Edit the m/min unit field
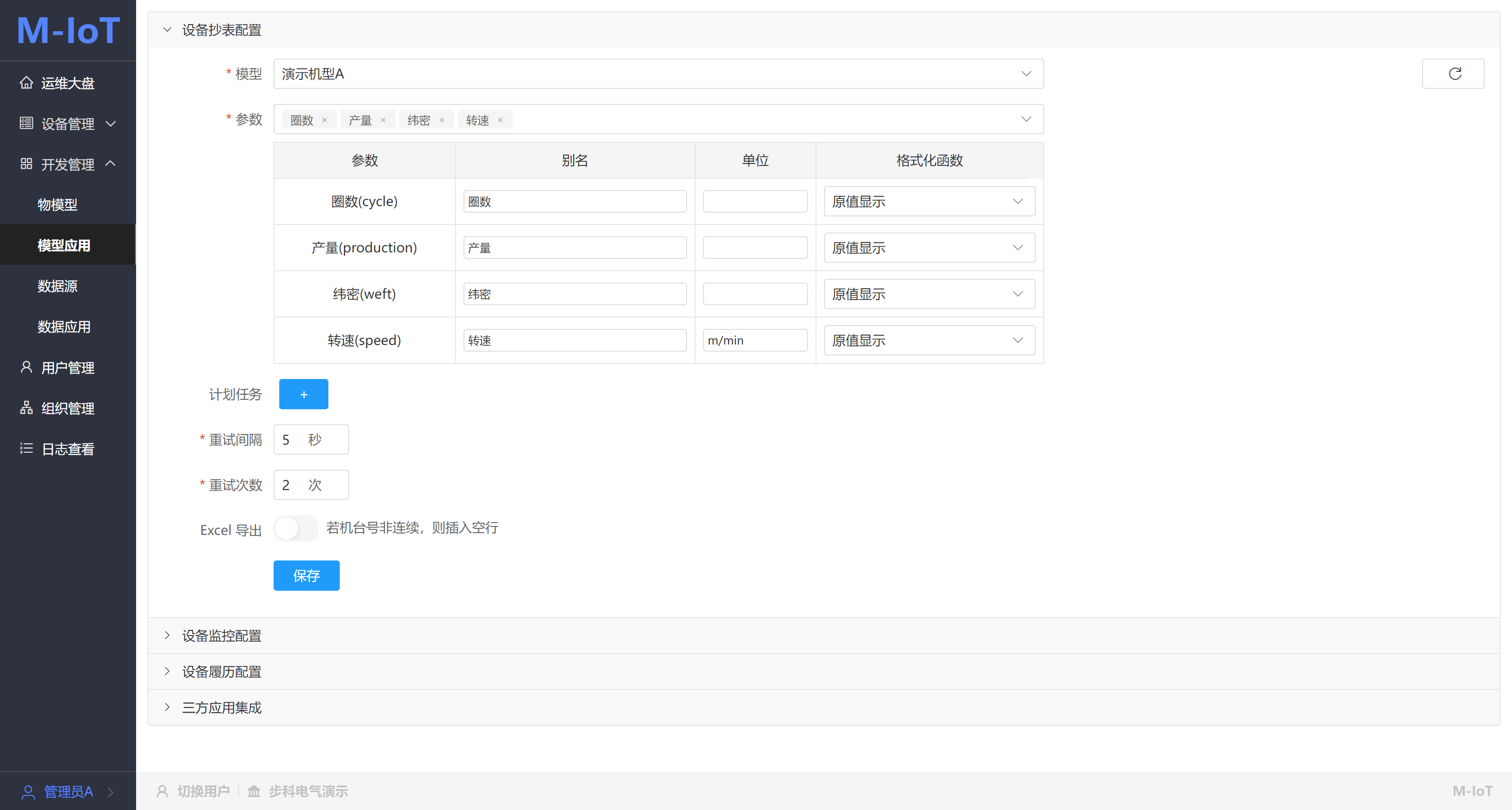This screenshot has height=810, width=1512. click(755, 340)
